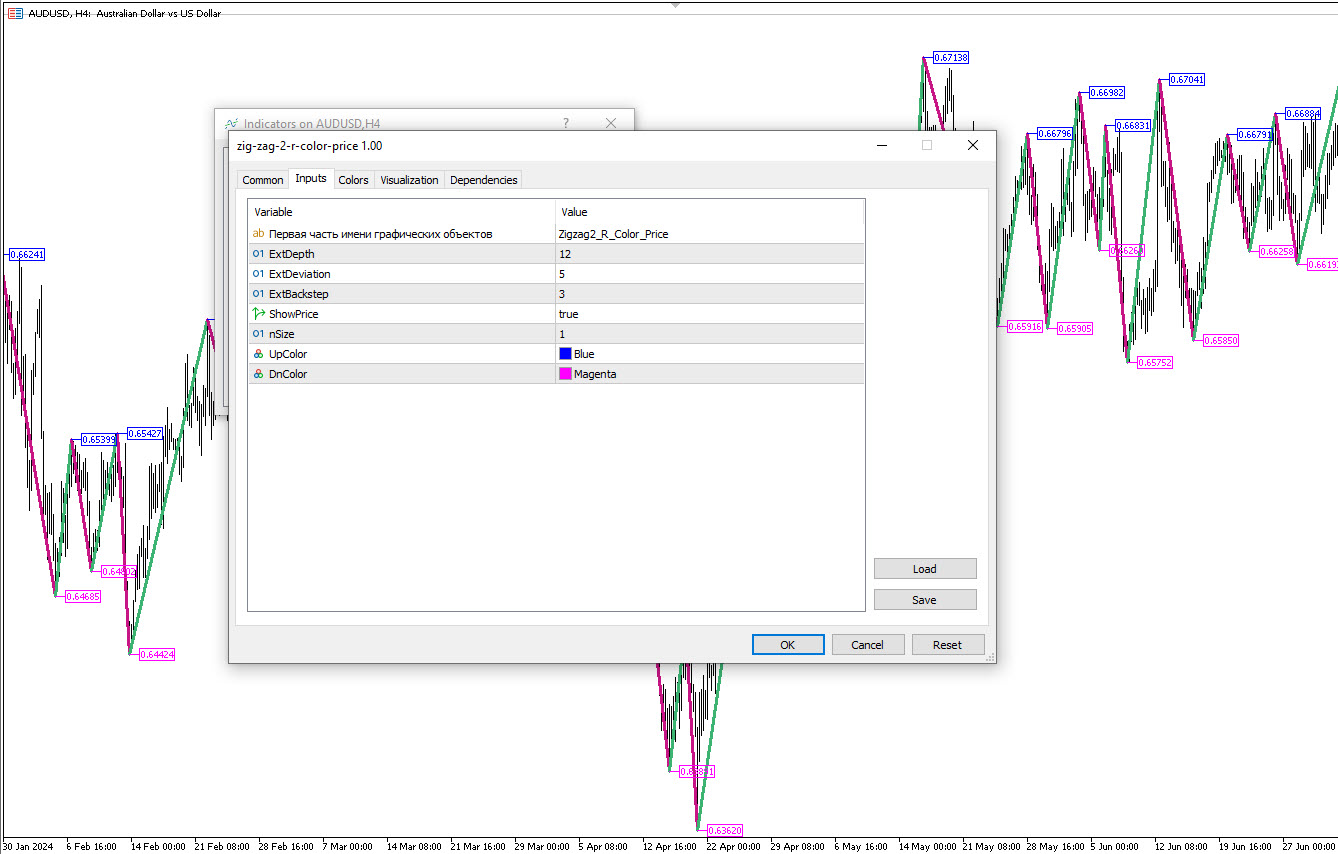
Task: Click the AUDUSD chart window icon
Action: pos(15,13)
